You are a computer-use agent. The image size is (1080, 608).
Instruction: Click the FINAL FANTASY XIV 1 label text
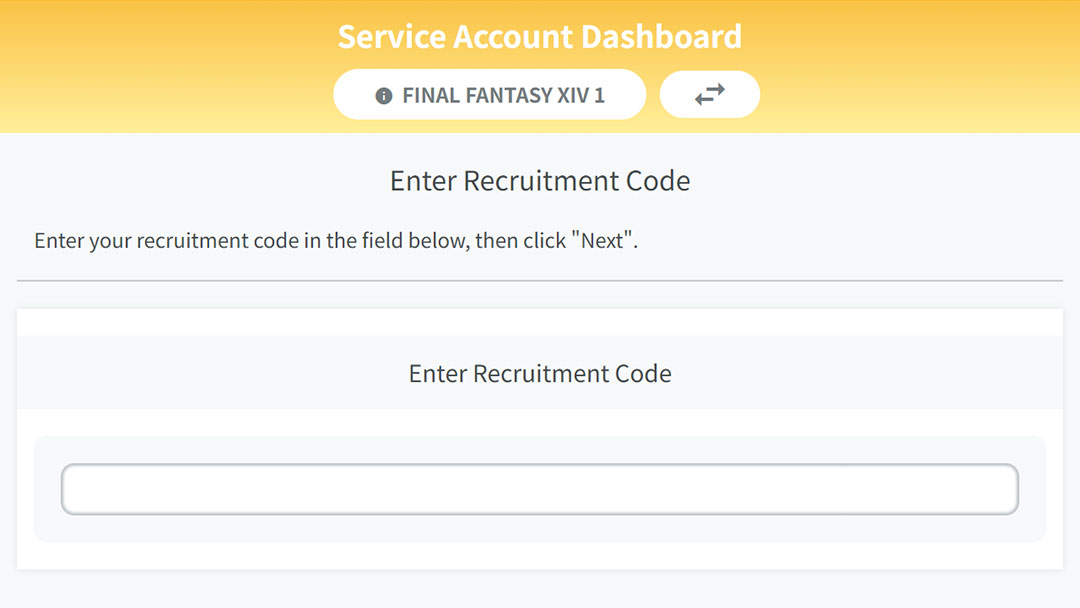point(503,95)
